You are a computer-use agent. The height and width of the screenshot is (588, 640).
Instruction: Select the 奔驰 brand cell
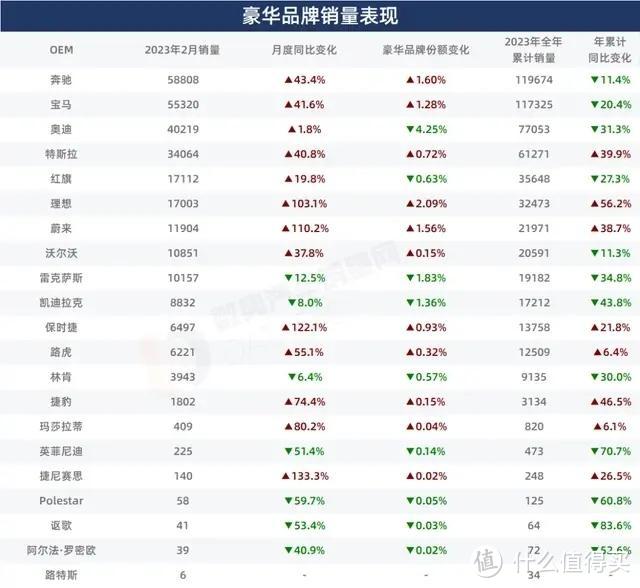click(61, 80)
